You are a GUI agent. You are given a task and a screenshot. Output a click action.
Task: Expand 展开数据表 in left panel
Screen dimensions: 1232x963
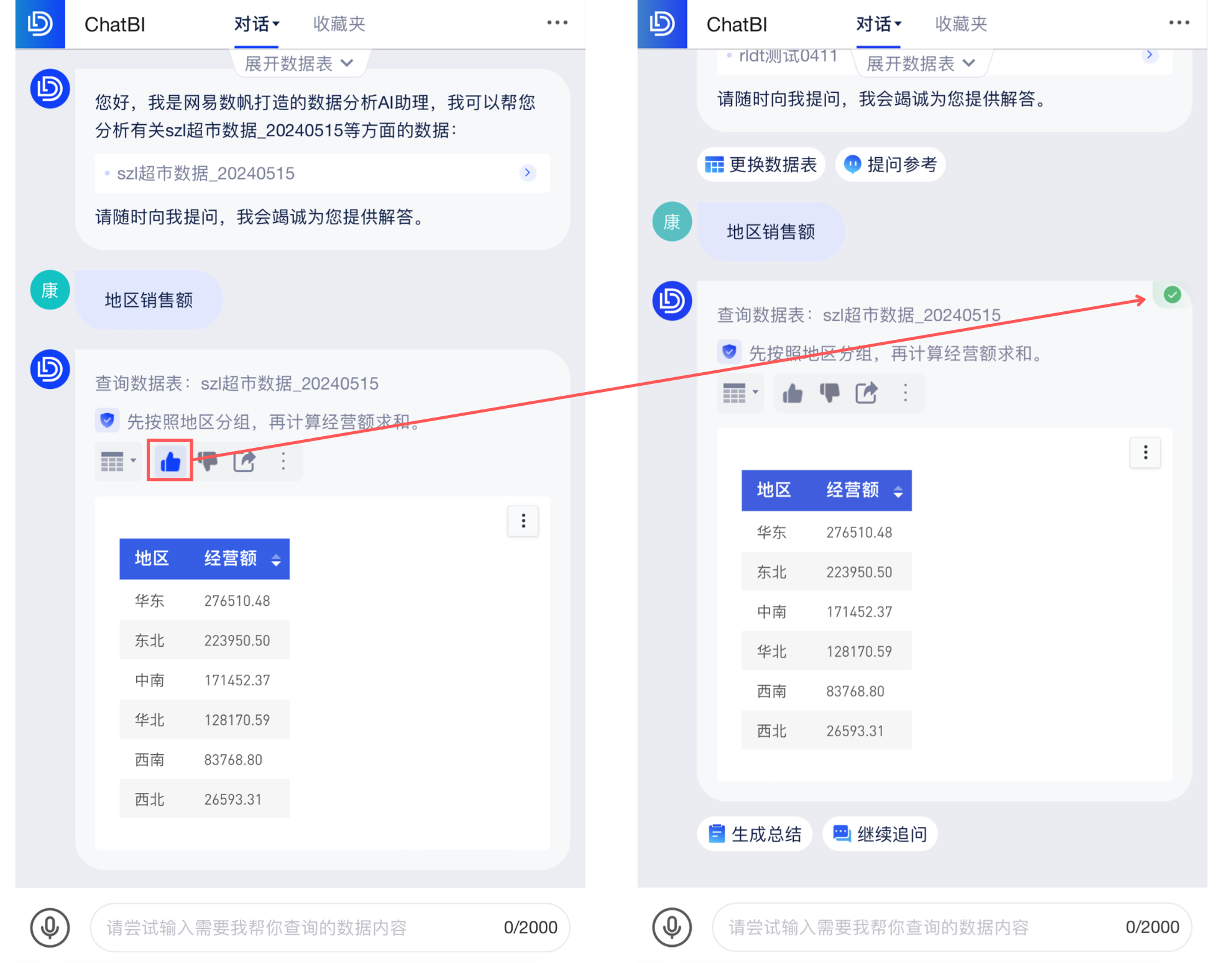[x=299, y=63]
